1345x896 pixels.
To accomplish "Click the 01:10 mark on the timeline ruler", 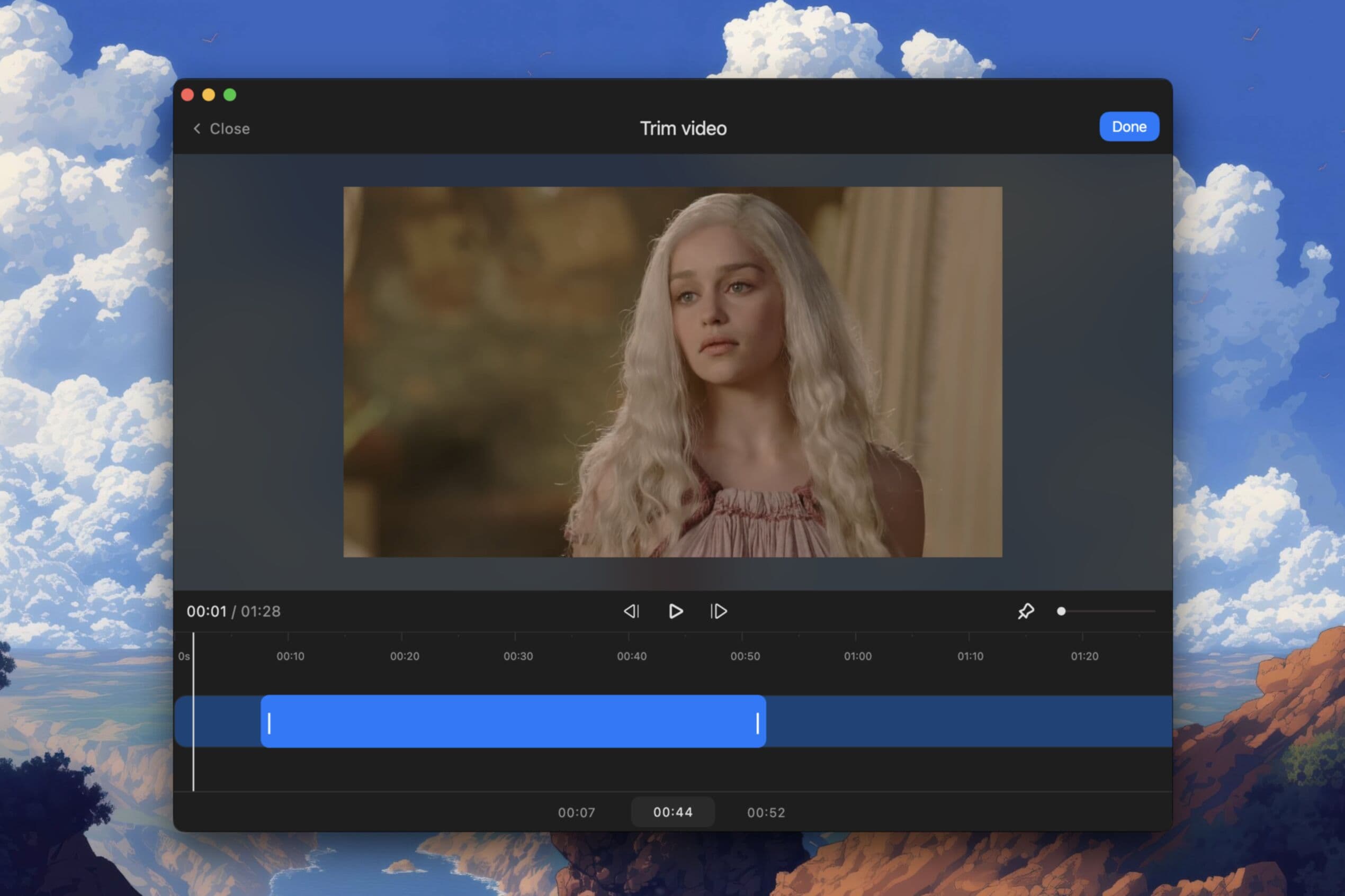I will 970,656.
